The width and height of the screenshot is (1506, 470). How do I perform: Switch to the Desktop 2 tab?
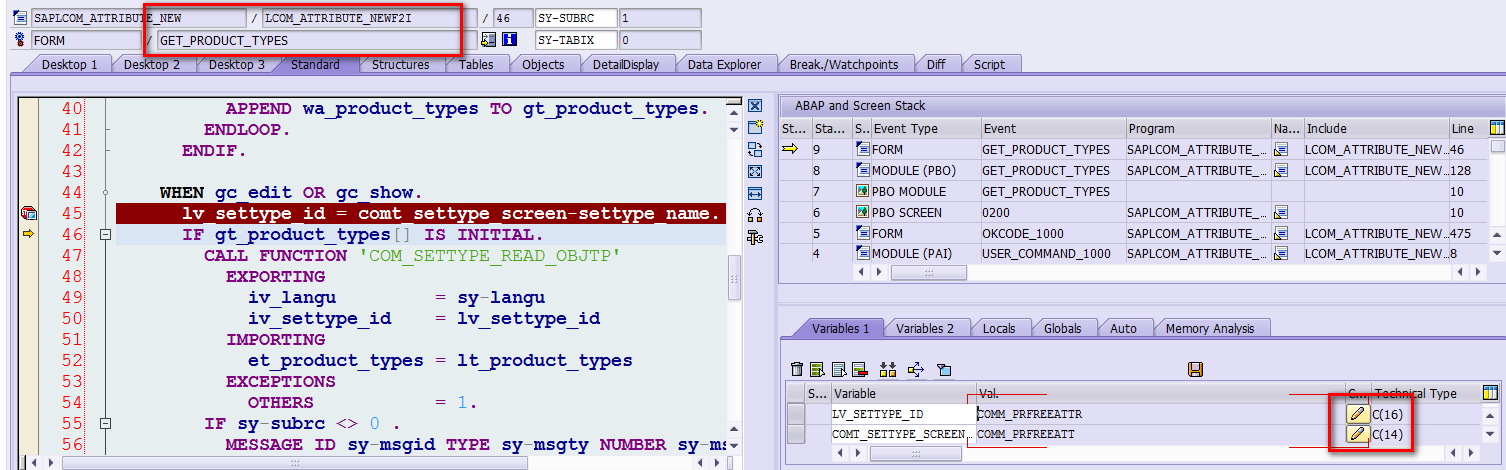click(x=152, y=64)
